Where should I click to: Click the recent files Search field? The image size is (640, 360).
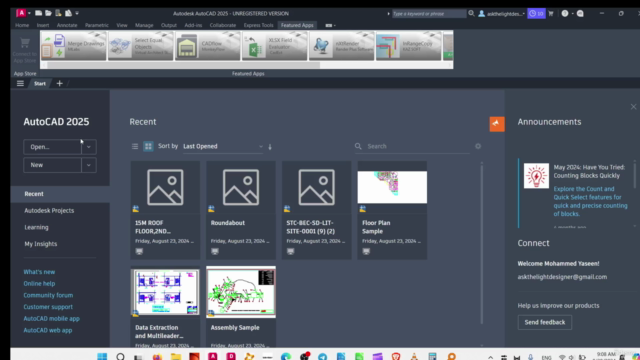[x=412, y=146]
